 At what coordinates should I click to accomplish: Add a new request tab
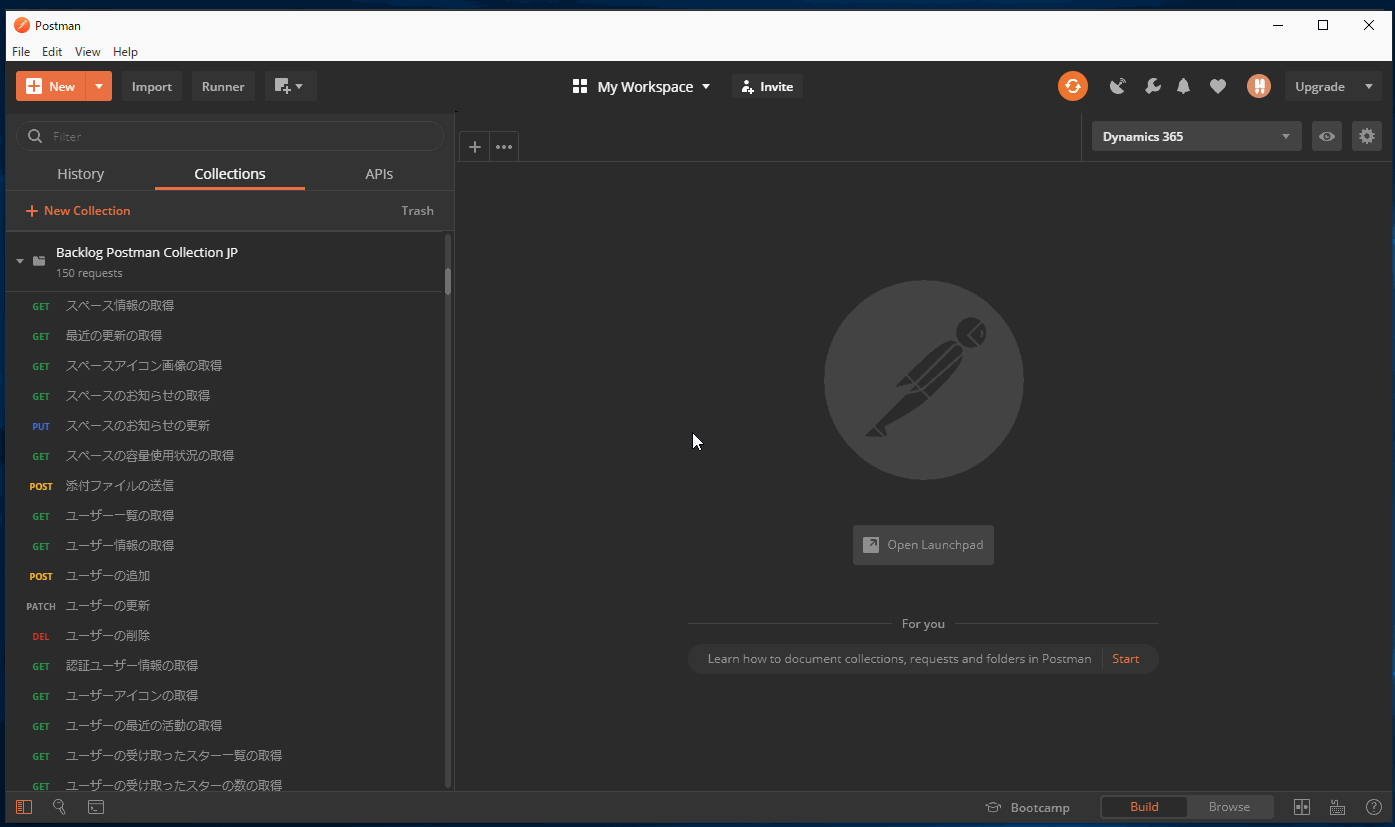tap(475, 147)
